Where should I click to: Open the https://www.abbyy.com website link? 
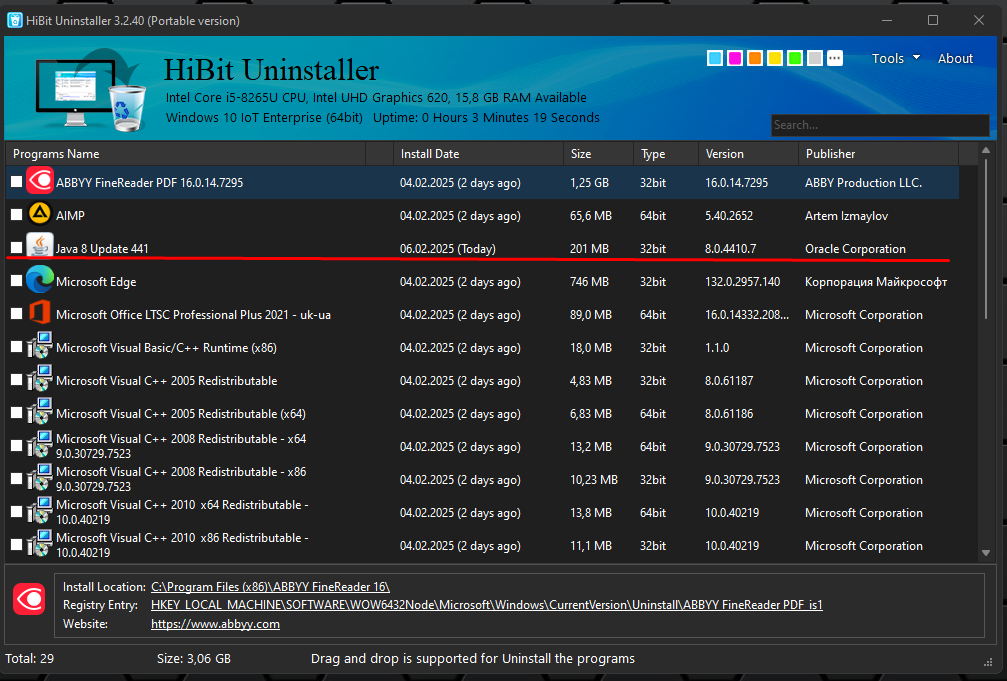215,624
